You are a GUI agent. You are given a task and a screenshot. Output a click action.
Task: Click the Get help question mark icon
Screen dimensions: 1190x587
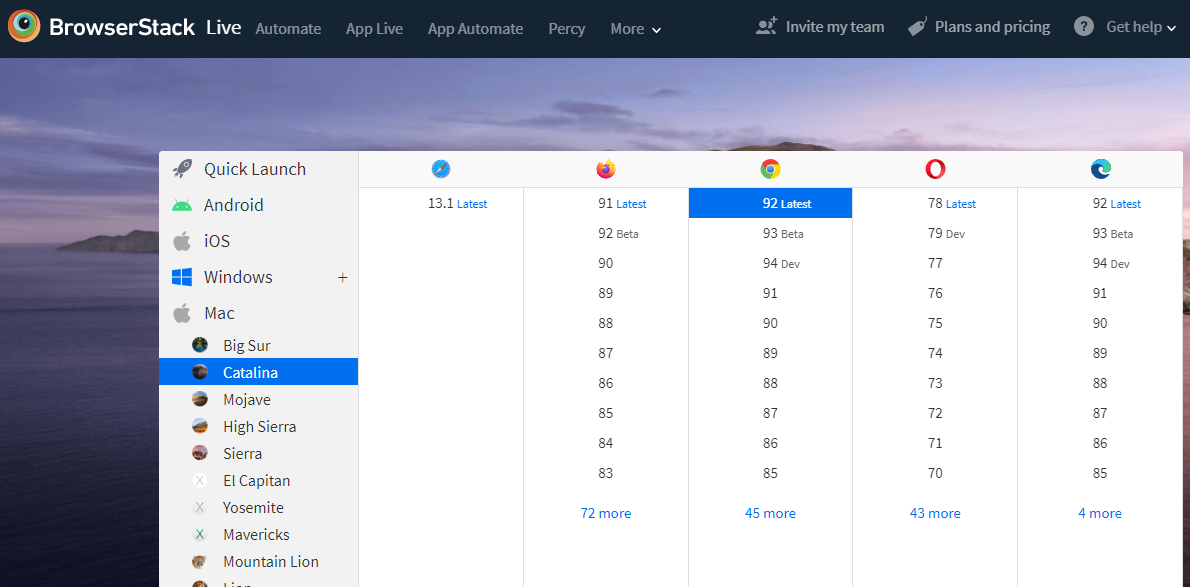click(x=1084, y=27)
